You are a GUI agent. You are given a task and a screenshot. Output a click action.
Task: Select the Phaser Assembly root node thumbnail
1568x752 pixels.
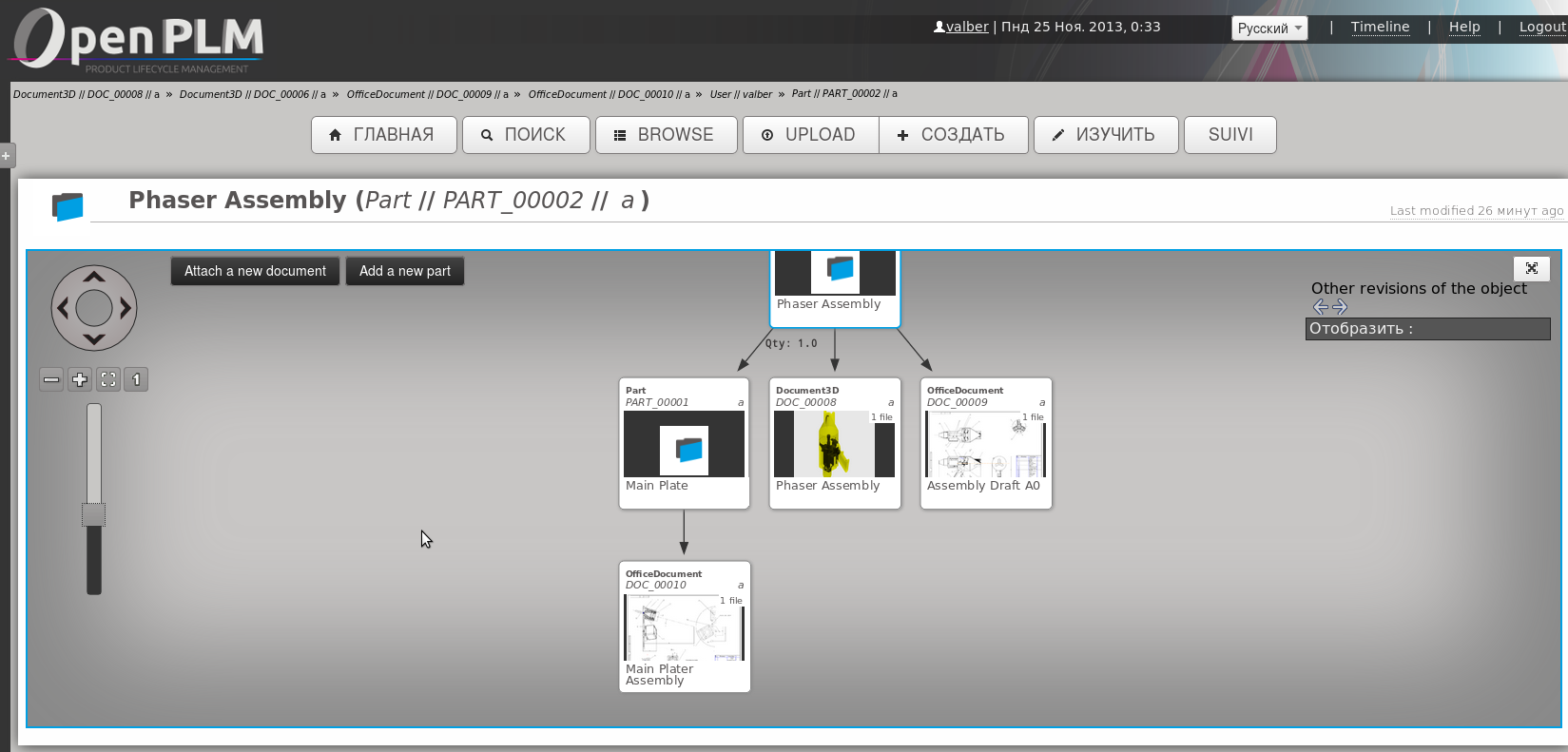[x=835, y=273]
